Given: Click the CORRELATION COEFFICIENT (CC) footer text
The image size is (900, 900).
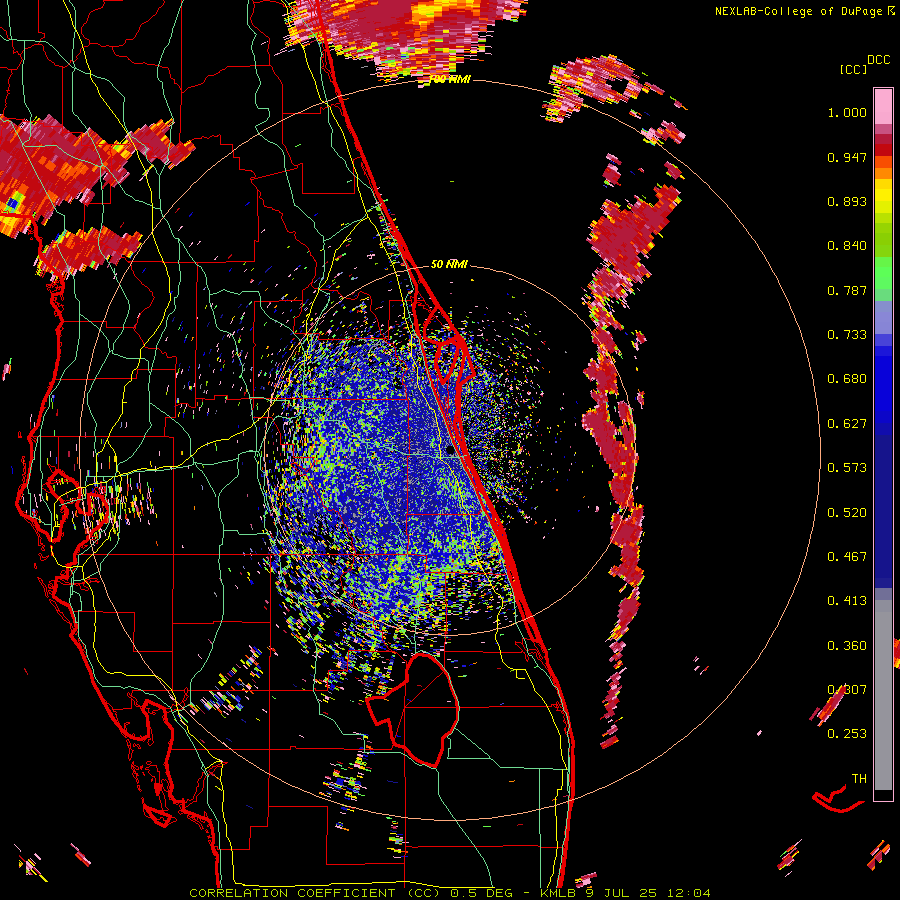Looking at the screenshot, I should point(315,893).
